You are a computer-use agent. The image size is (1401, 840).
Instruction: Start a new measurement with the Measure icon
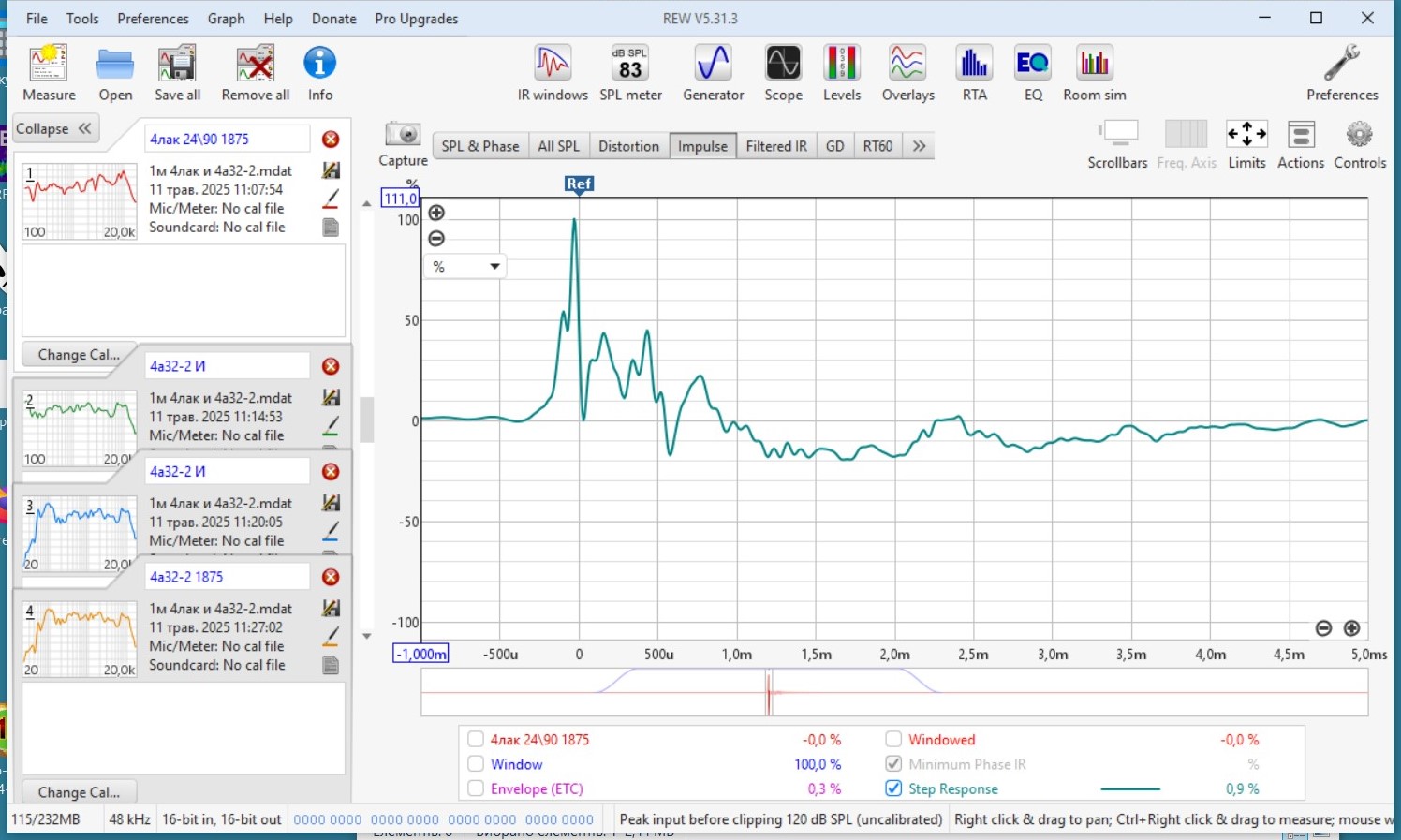[49, 73]
